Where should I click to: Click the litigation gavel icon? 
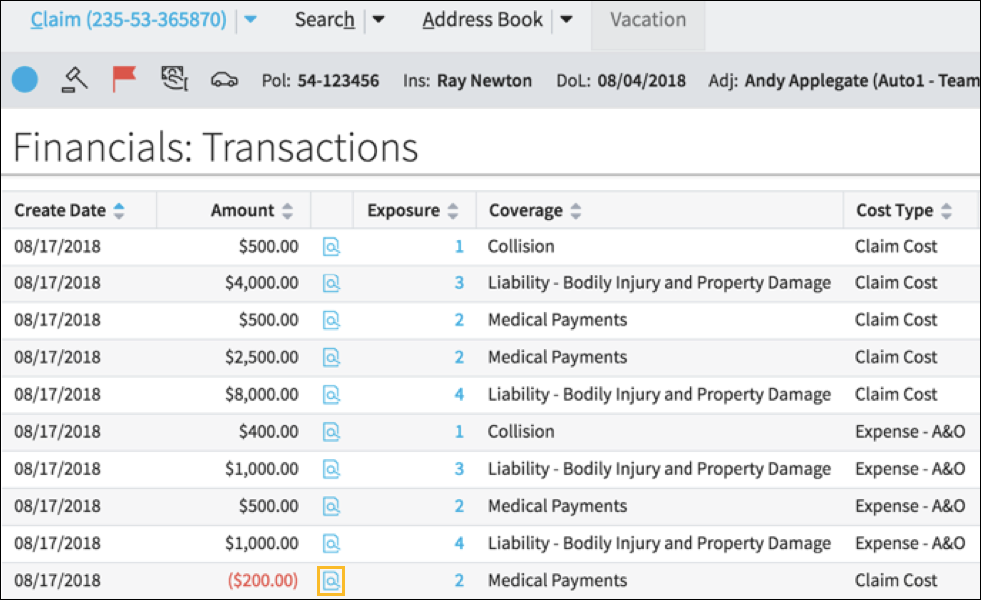pos(75,80)
